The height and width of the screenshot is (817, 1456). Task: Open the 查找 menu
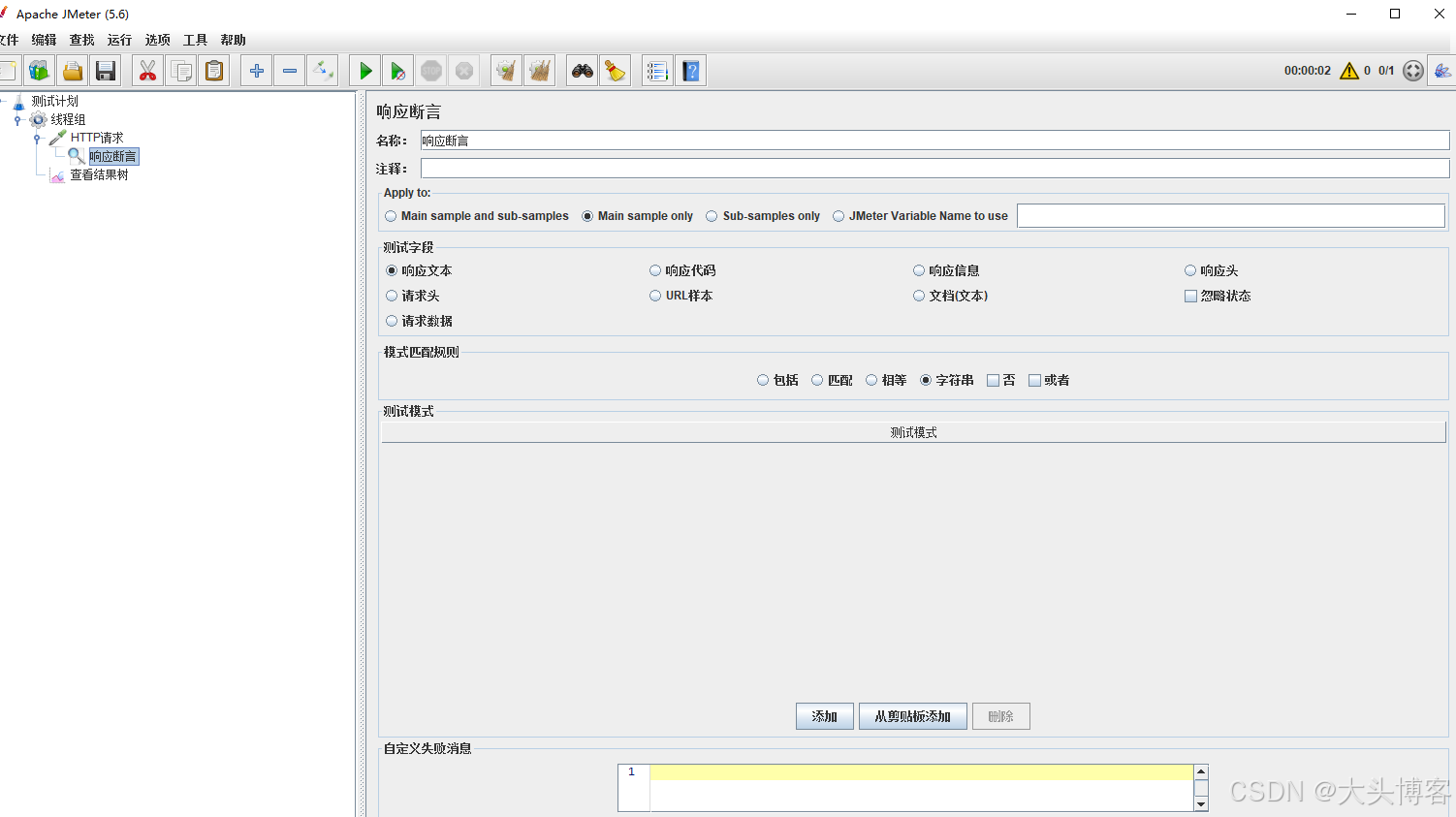tap(81, 40)
